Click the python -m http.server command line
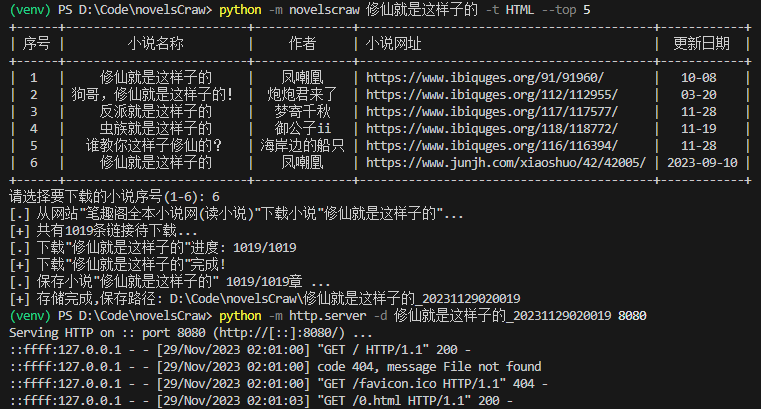This screenshot has height=409, width=761. tap(328, 315)
